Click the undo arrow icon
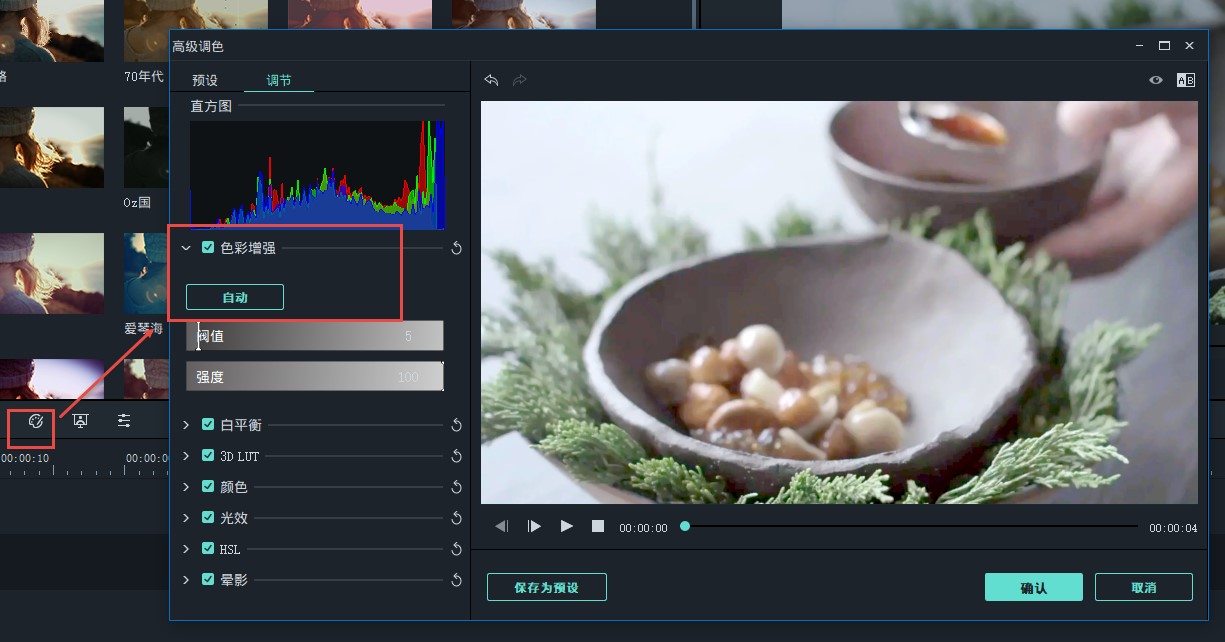This screenshot has width=1225, height=642. click(x=491, y=80)
